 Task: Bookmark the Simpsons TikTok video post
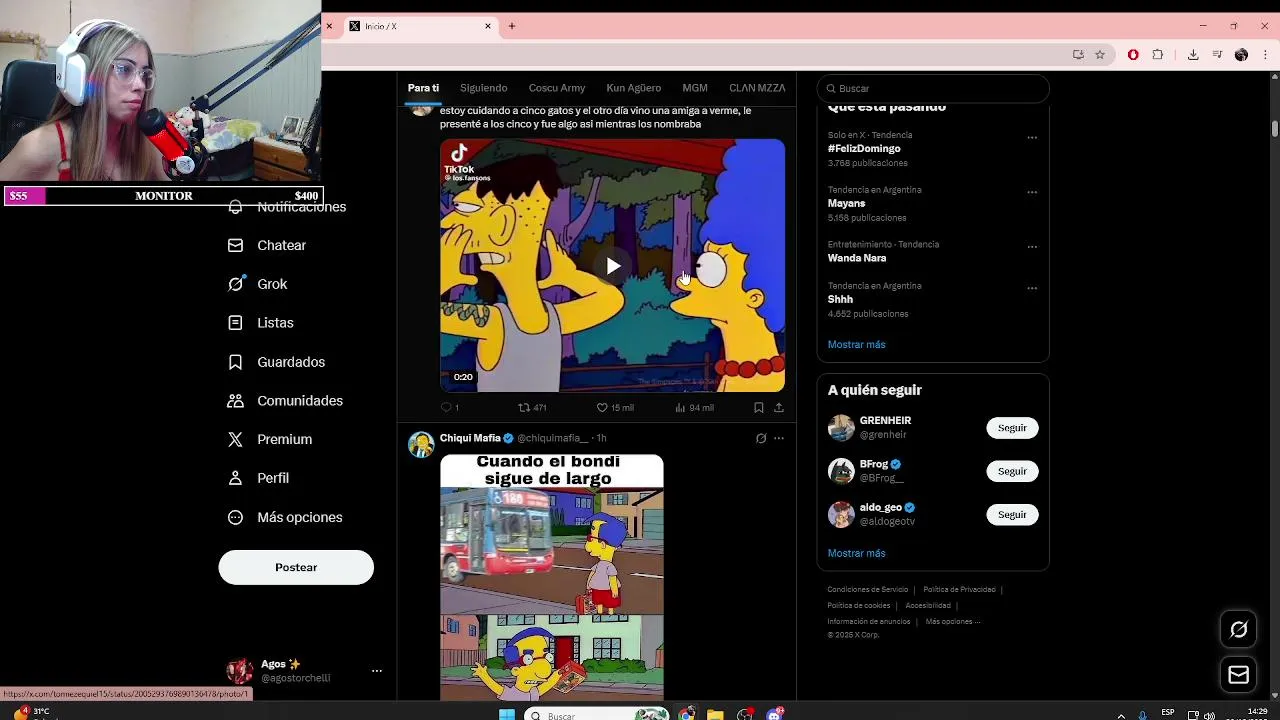759,408
